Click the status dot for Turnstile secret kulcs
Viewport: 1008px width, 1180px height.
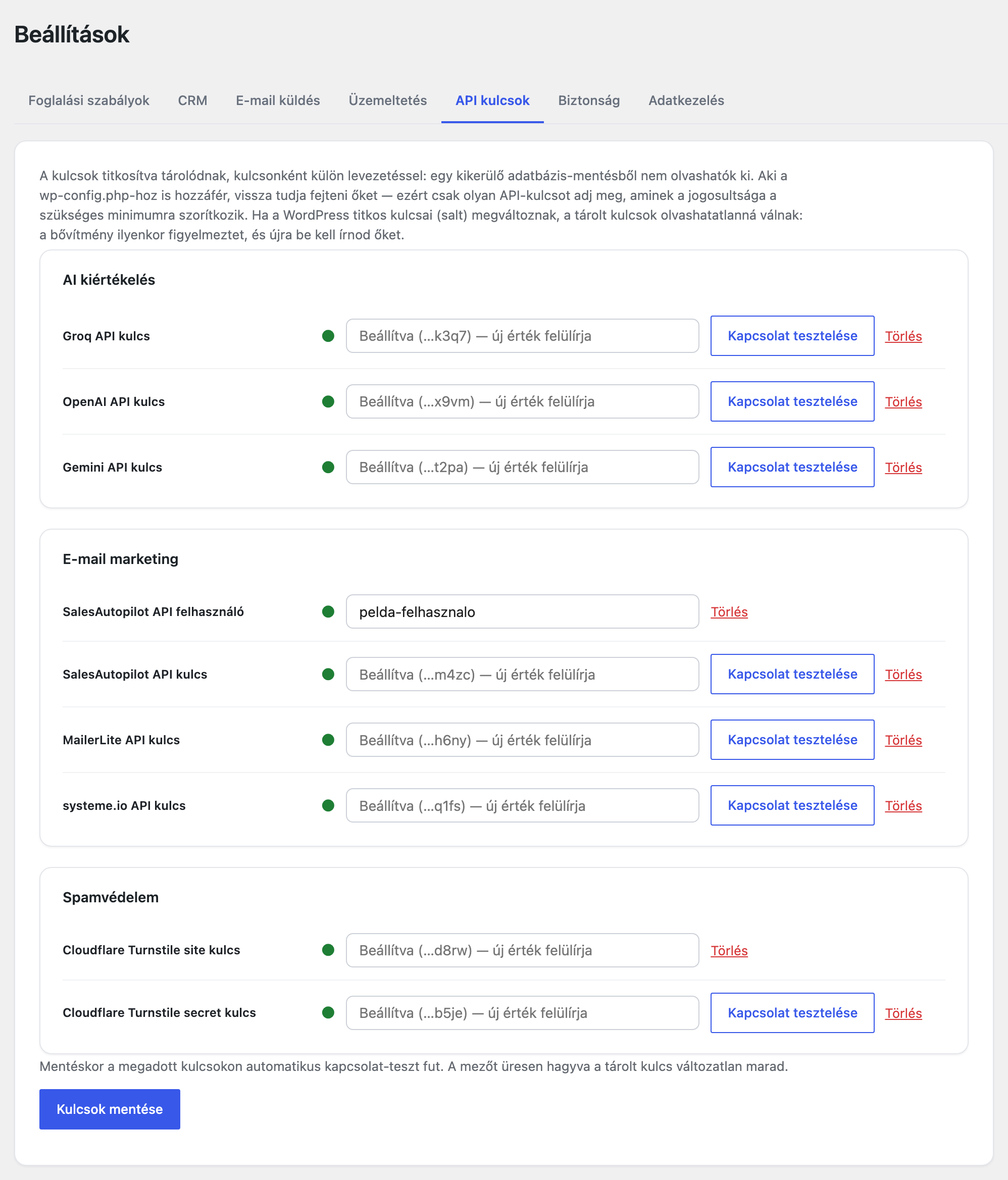[x=328, y=1012]
